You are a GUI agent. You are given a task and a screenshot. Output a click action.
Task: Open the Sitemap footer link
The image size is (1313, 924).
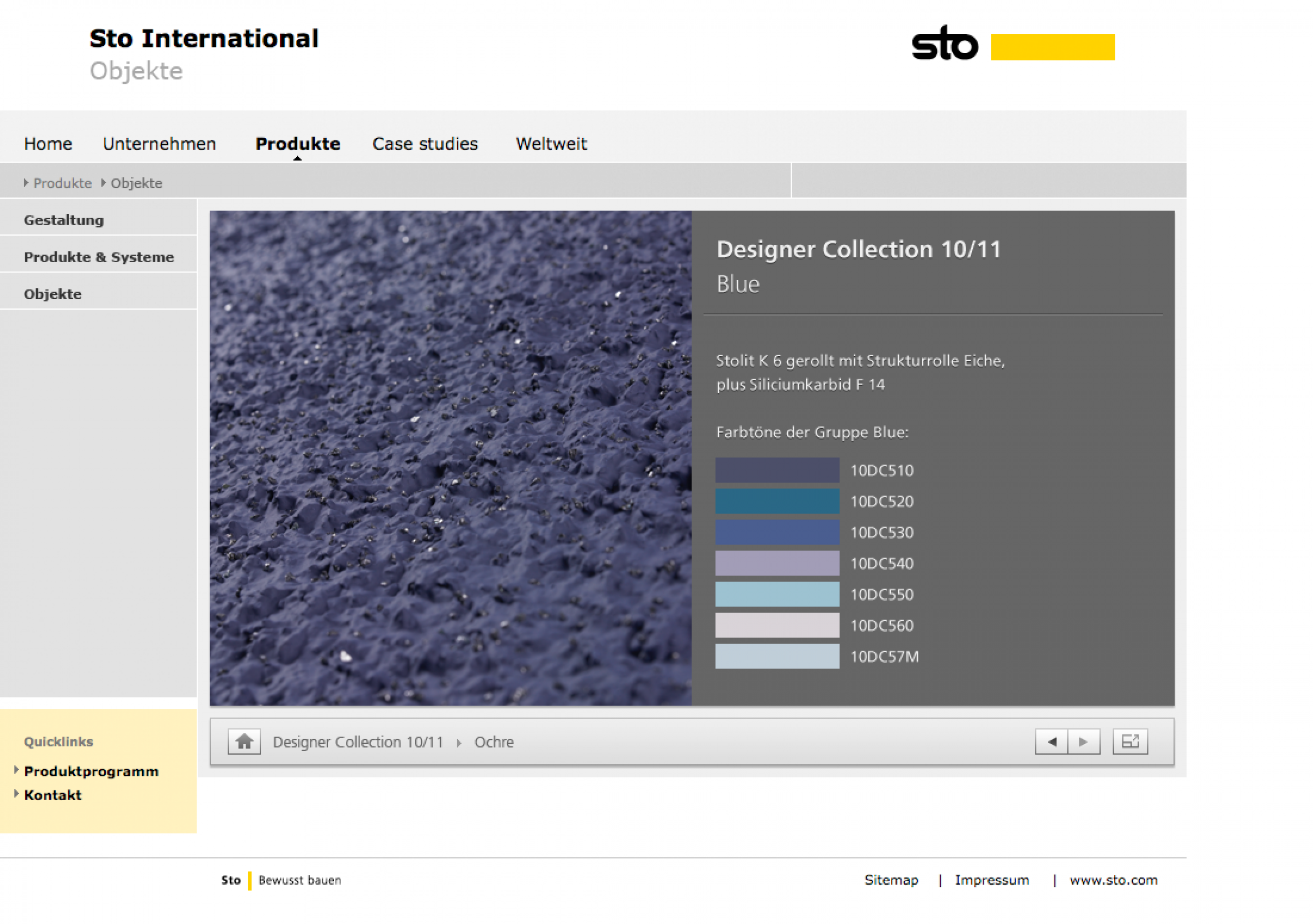coord(891,880)
